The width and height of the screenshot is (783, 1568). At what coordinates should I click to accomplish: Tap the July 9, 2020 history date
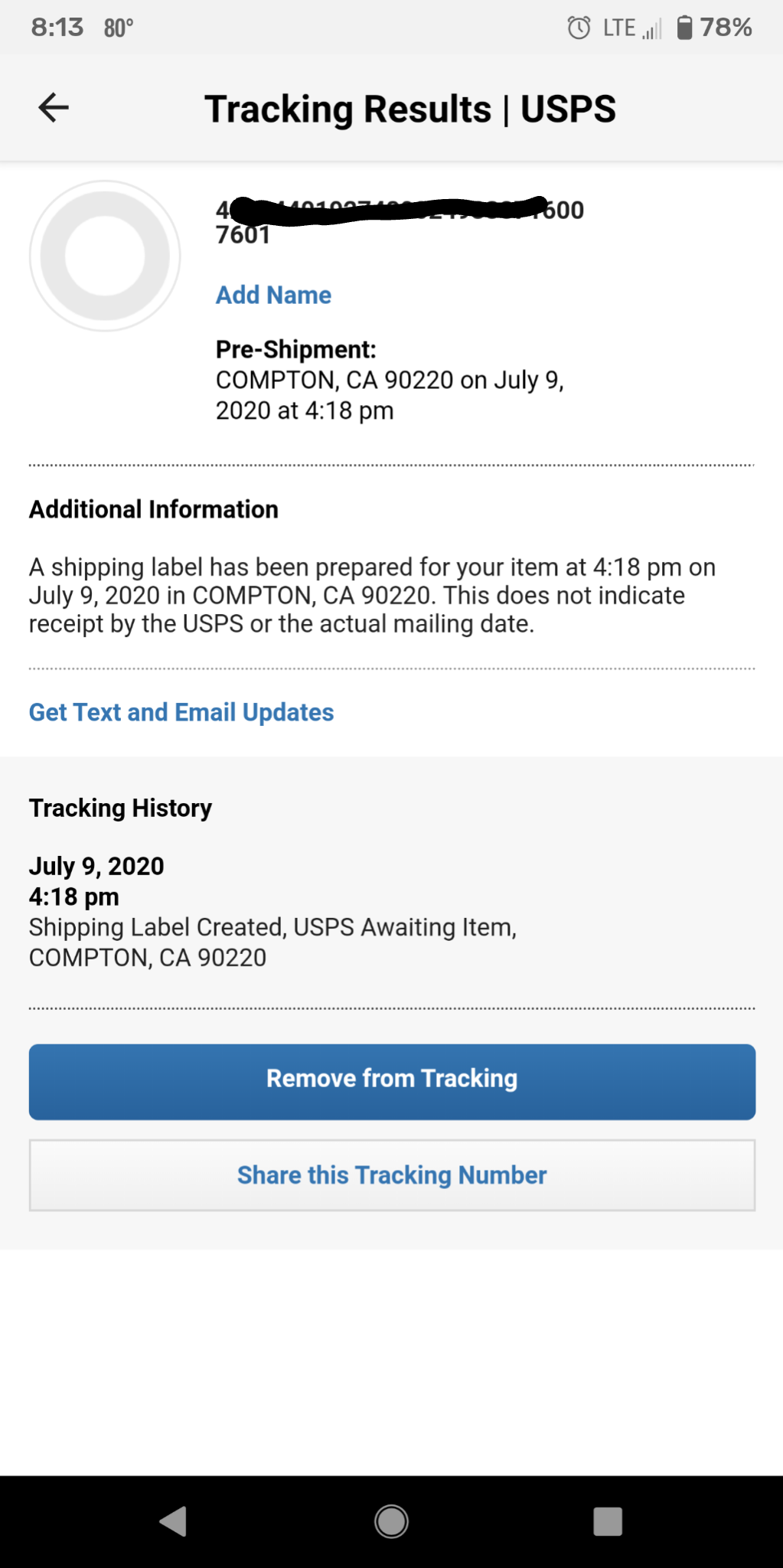click(x=96, y=866)
